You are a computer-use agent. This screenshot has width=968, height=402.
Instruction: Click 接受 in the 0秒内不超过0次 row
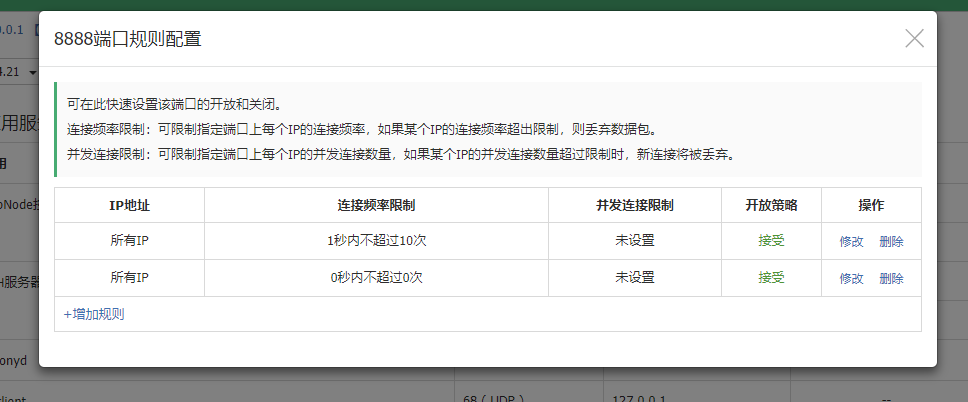click(771, 278)
